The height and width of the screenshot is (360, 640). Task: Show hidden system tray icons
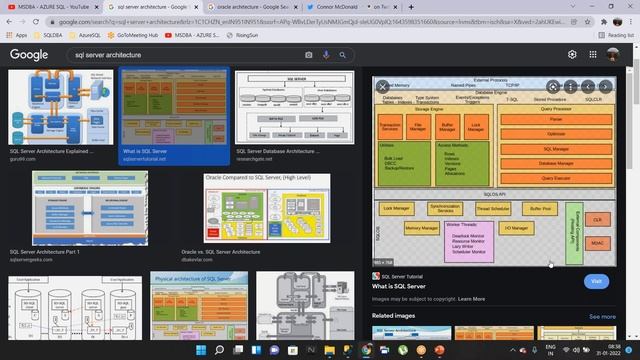tap(513, 350)
